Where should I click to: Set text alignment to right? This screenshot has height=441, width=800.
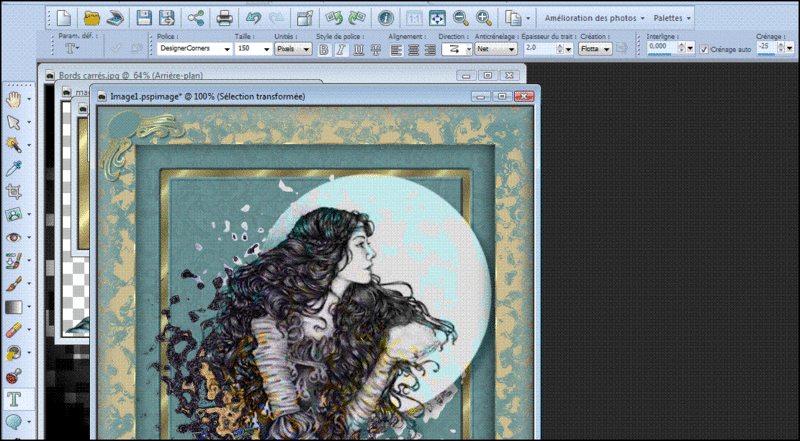pyautogui.click(x=431, y=50)
